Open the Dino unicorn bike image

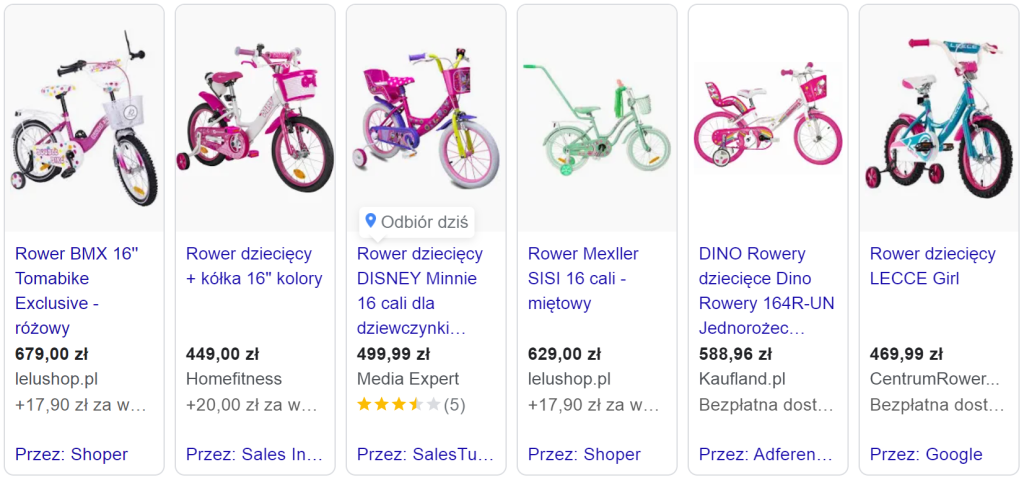pos(768,118)
